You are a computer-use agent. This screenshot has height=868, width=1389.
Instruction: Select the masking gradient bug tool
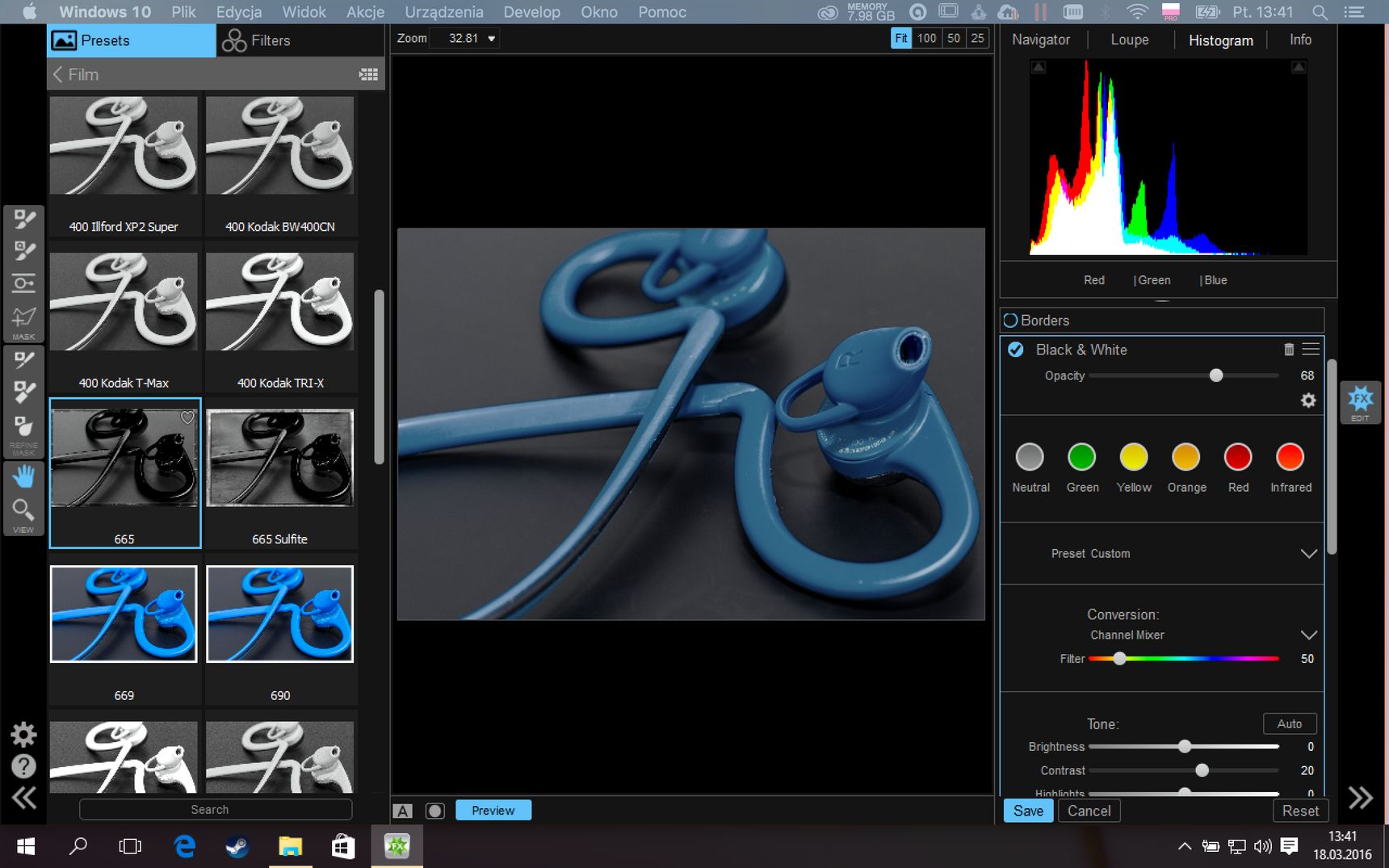click(24, 283)
